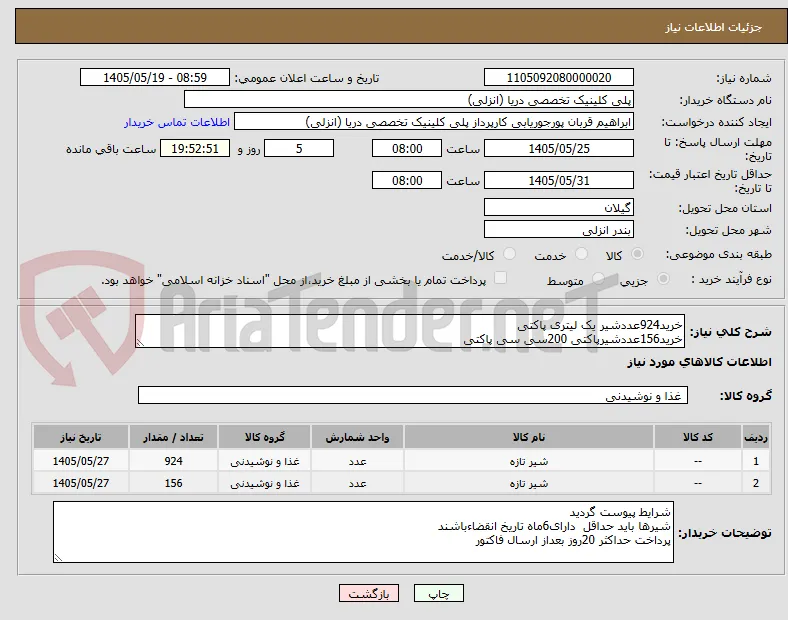Click the ردیف column header
Screen dimensions: 788x620
755,437
